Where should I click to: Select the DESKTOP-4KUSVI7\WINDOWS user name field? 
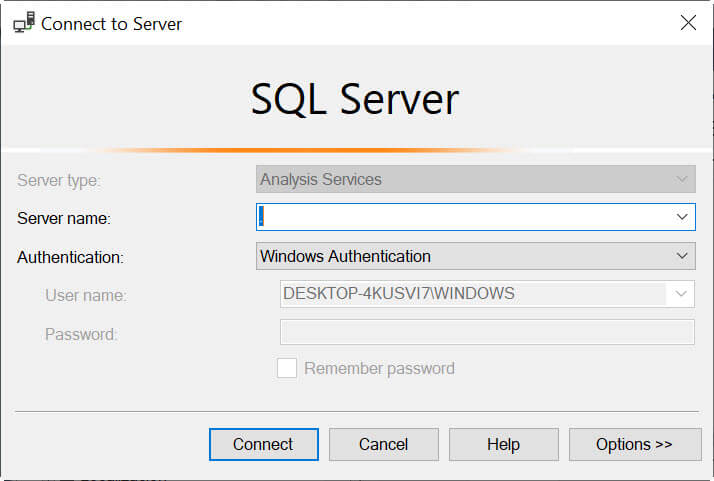(473, 294)
